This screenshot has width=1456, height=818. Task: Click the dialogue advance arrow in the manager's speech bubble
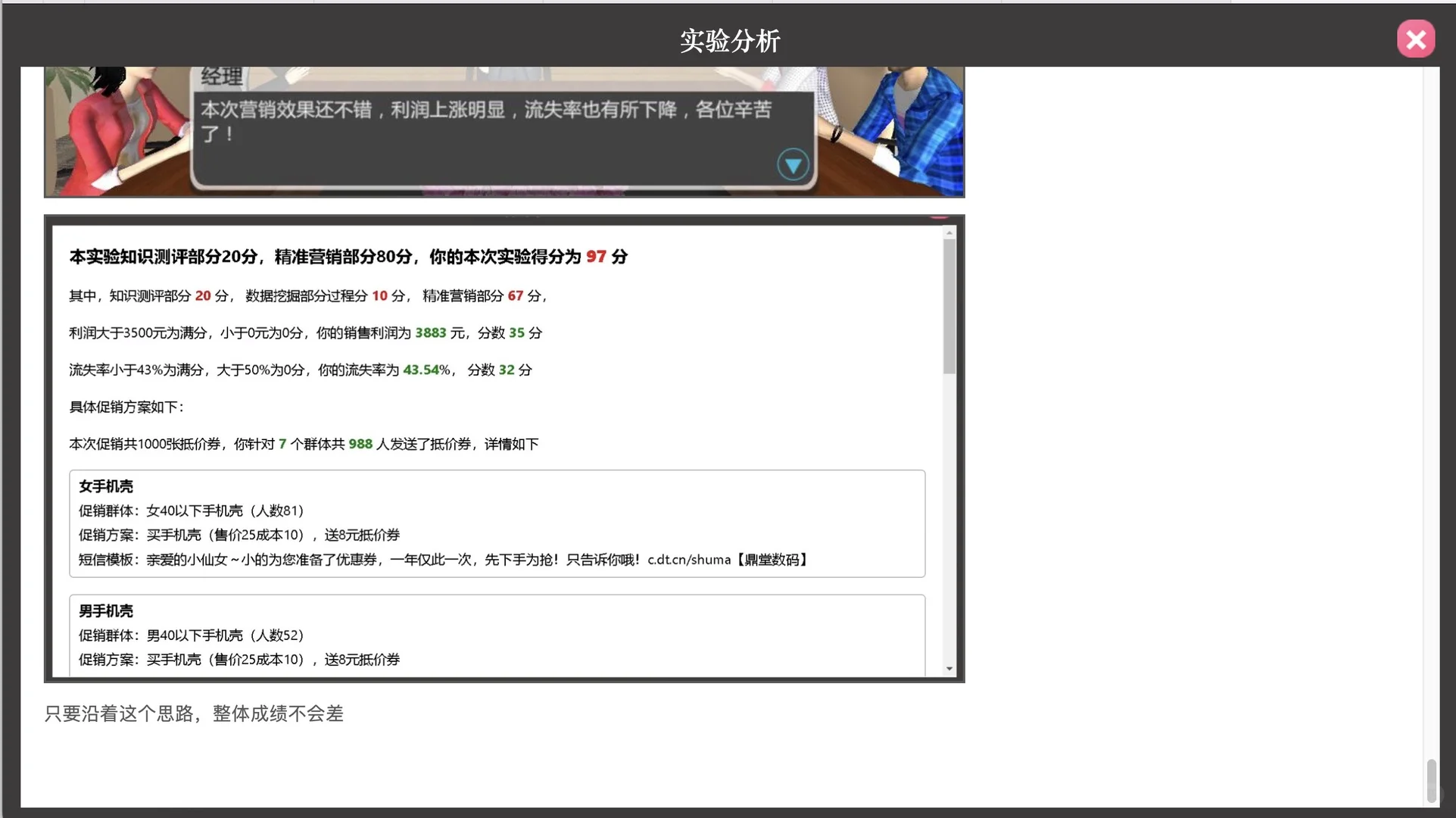coord(793,163)
